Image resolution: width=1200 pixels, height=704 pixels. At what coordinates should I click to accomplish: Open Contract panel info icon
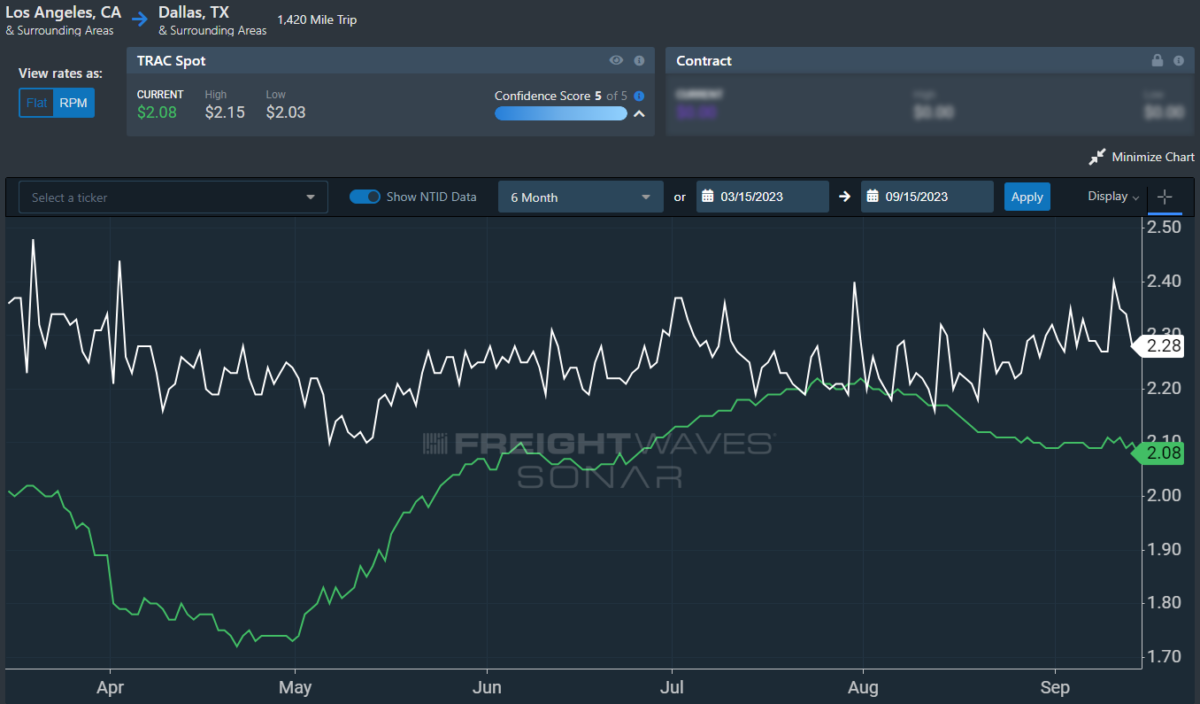(x=1178, y=61)
